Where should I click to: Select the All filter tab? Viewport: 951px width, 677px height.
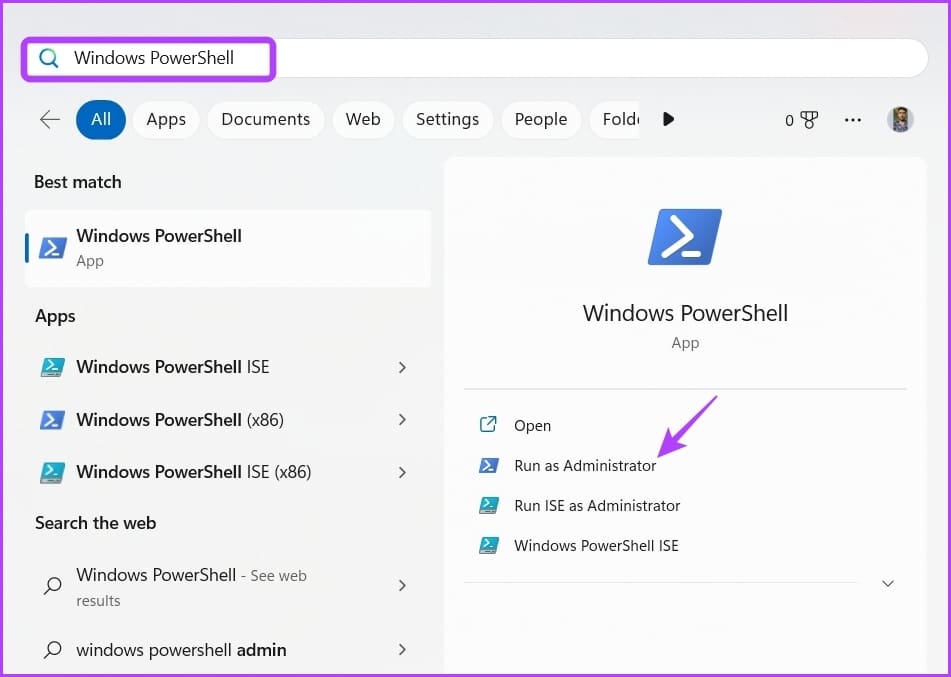coord(101,120)
